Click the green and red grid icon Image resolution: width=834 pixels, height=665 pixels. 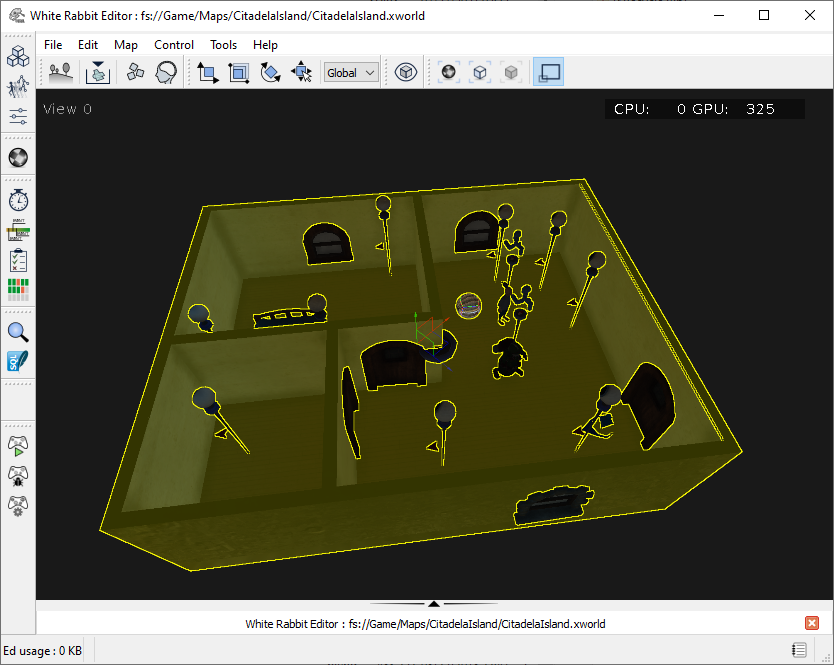point(18,290)
